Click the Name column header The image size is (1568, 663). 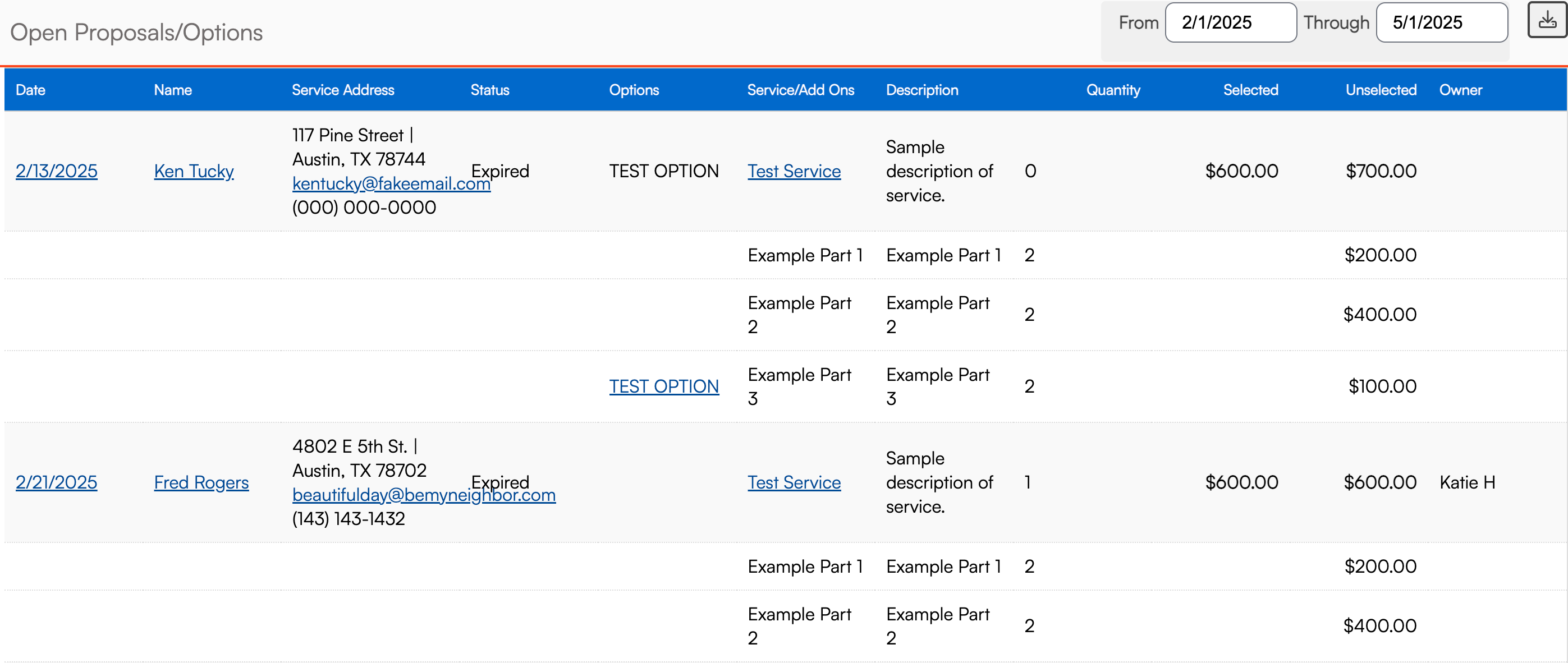(172, 90)
